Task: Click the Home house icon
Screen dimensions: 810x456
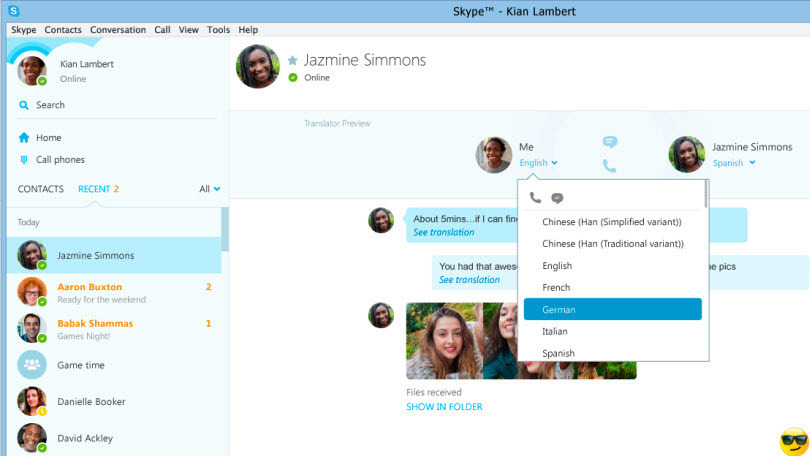Action: tap(24, 137)
